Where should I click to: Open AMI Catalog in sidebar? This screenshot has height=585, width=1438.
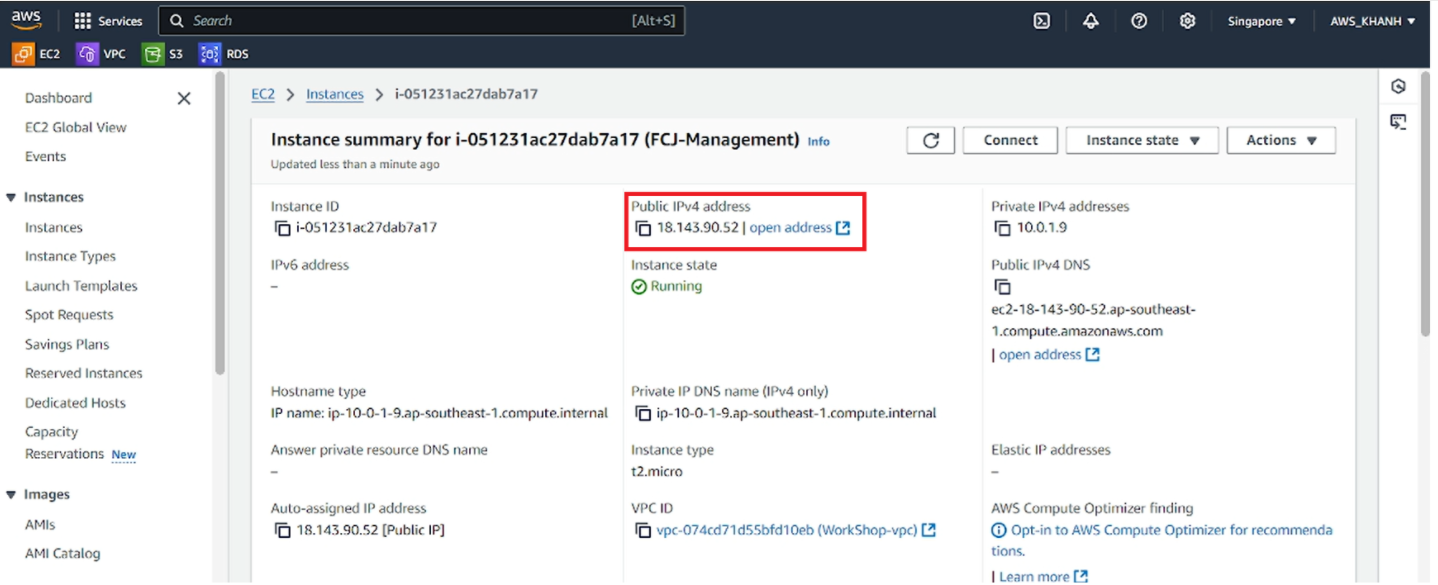pos(62,553)
